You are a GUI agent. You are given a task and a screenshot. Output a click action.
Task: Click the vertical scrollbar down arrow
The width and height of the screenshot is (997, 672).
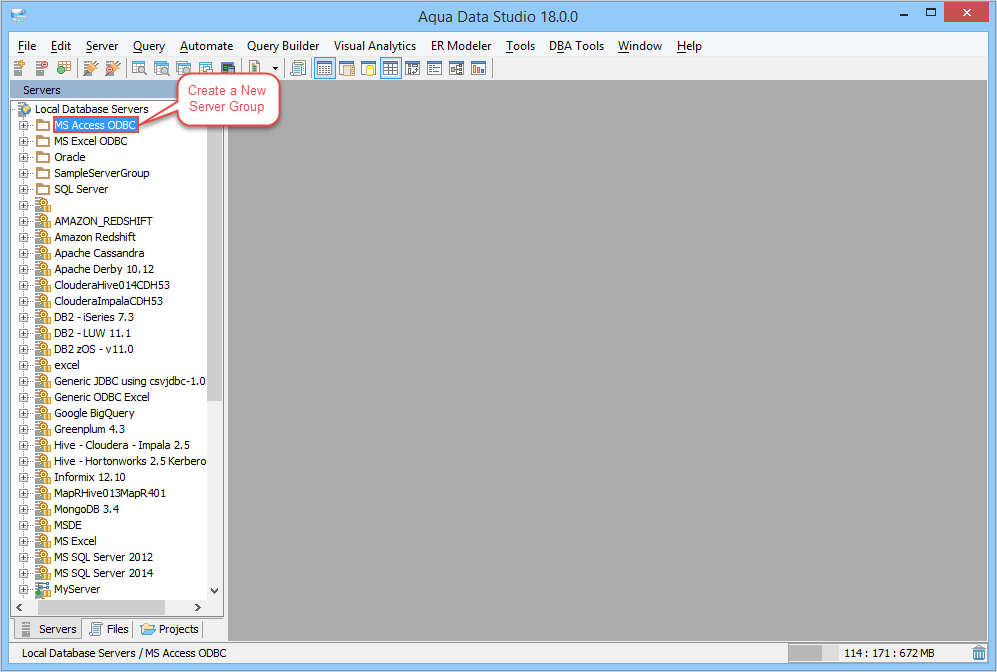[214, 591]
